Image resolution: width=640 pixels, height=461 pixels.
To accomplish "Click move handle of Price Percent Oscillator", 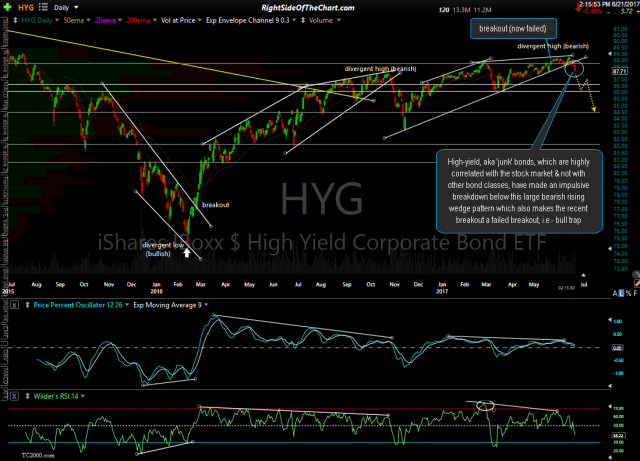I will [27, 305].
